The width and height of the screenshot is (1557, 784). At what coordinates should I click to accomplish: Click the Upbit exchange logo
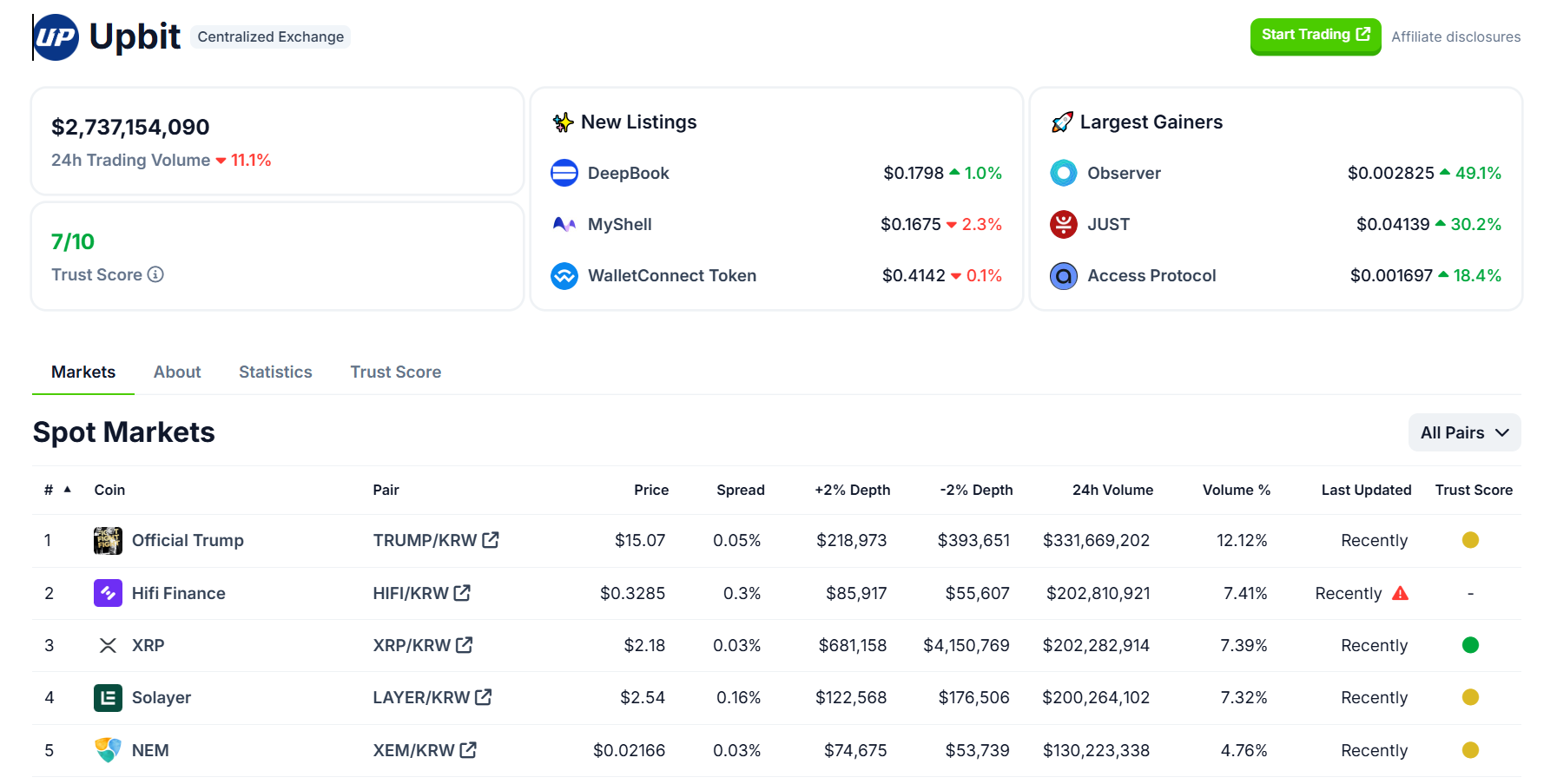click(56, 37)
